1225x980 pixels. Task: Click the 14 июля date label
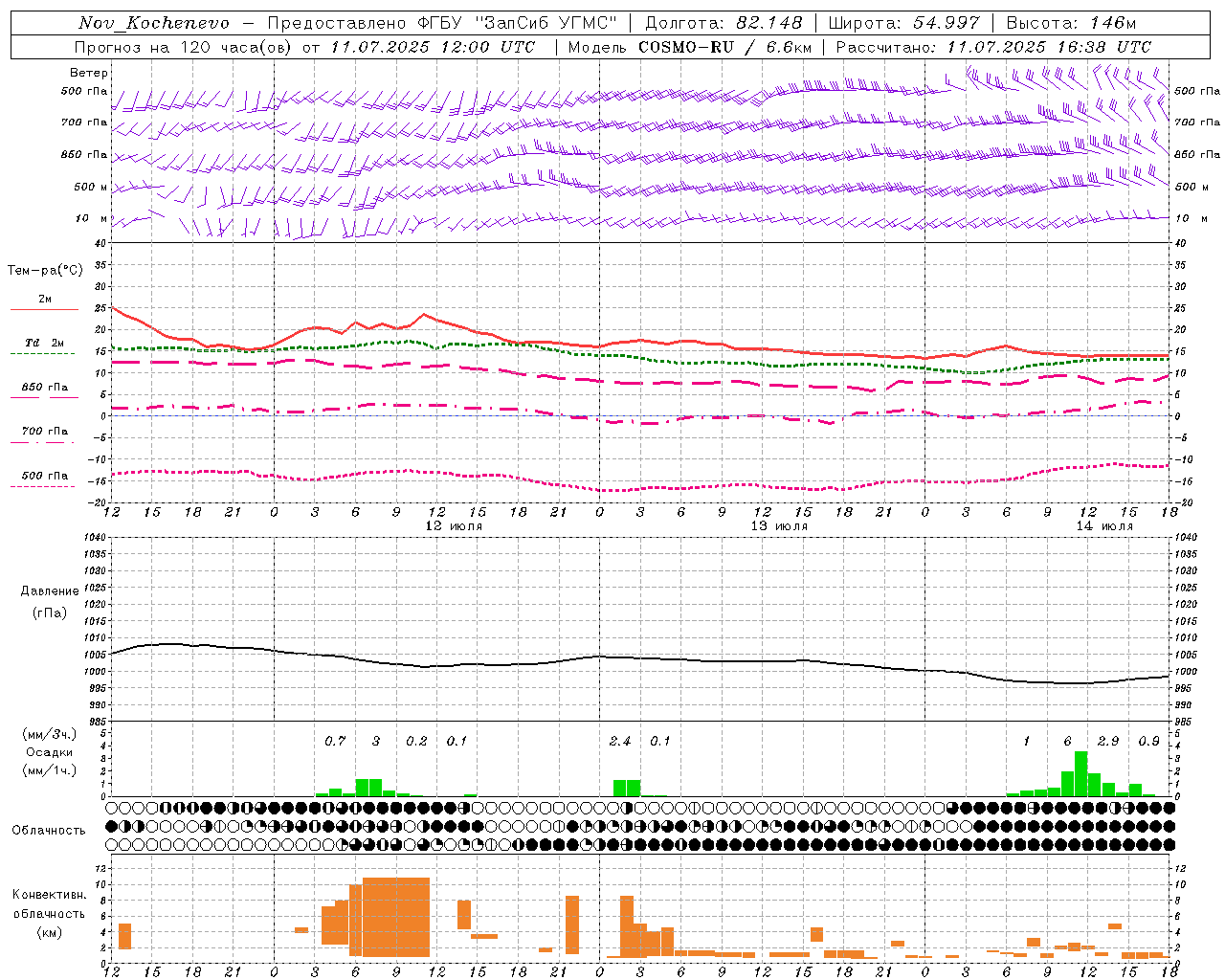1104,526
